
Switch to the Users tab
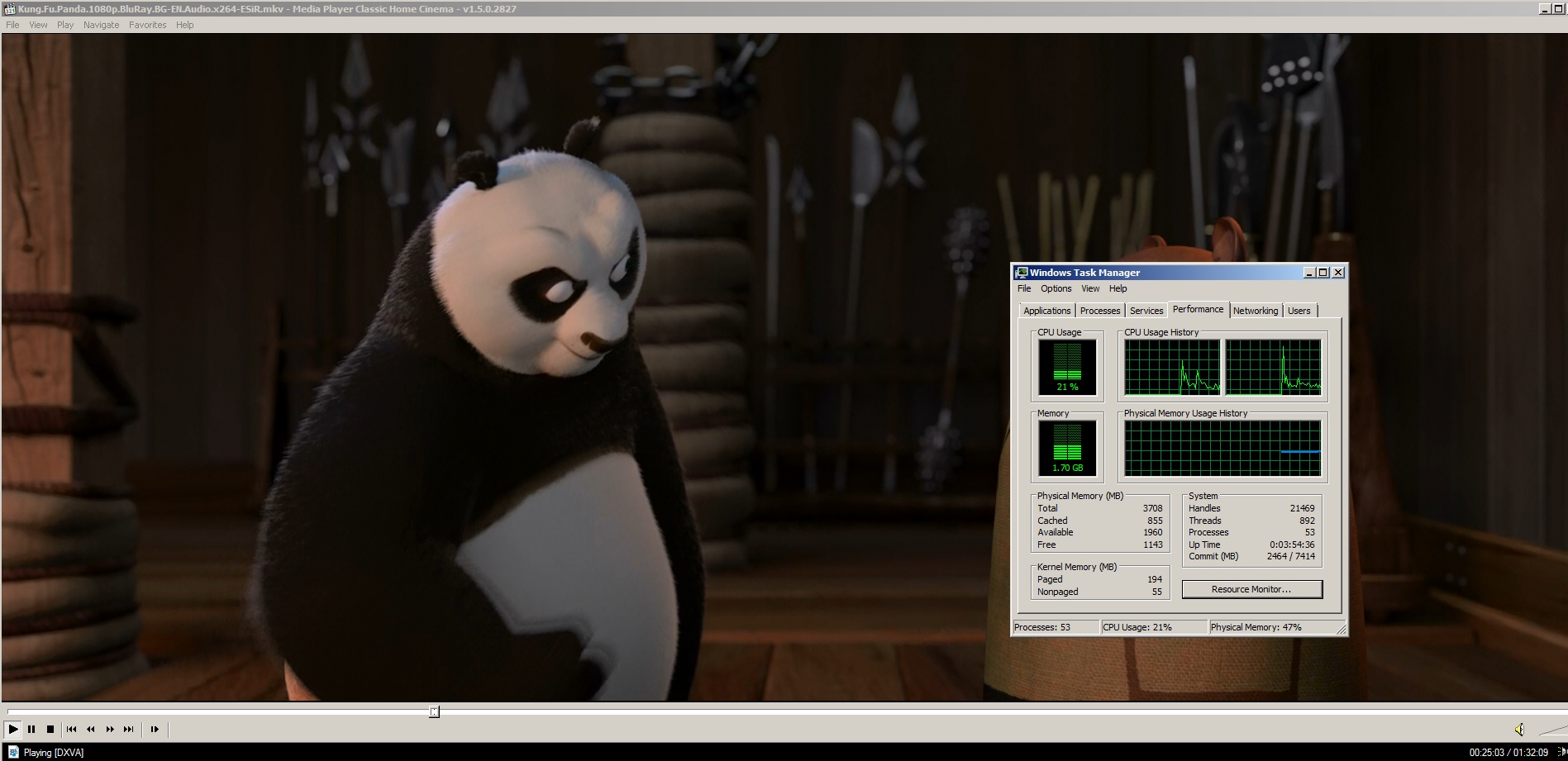pos(1299,311)
